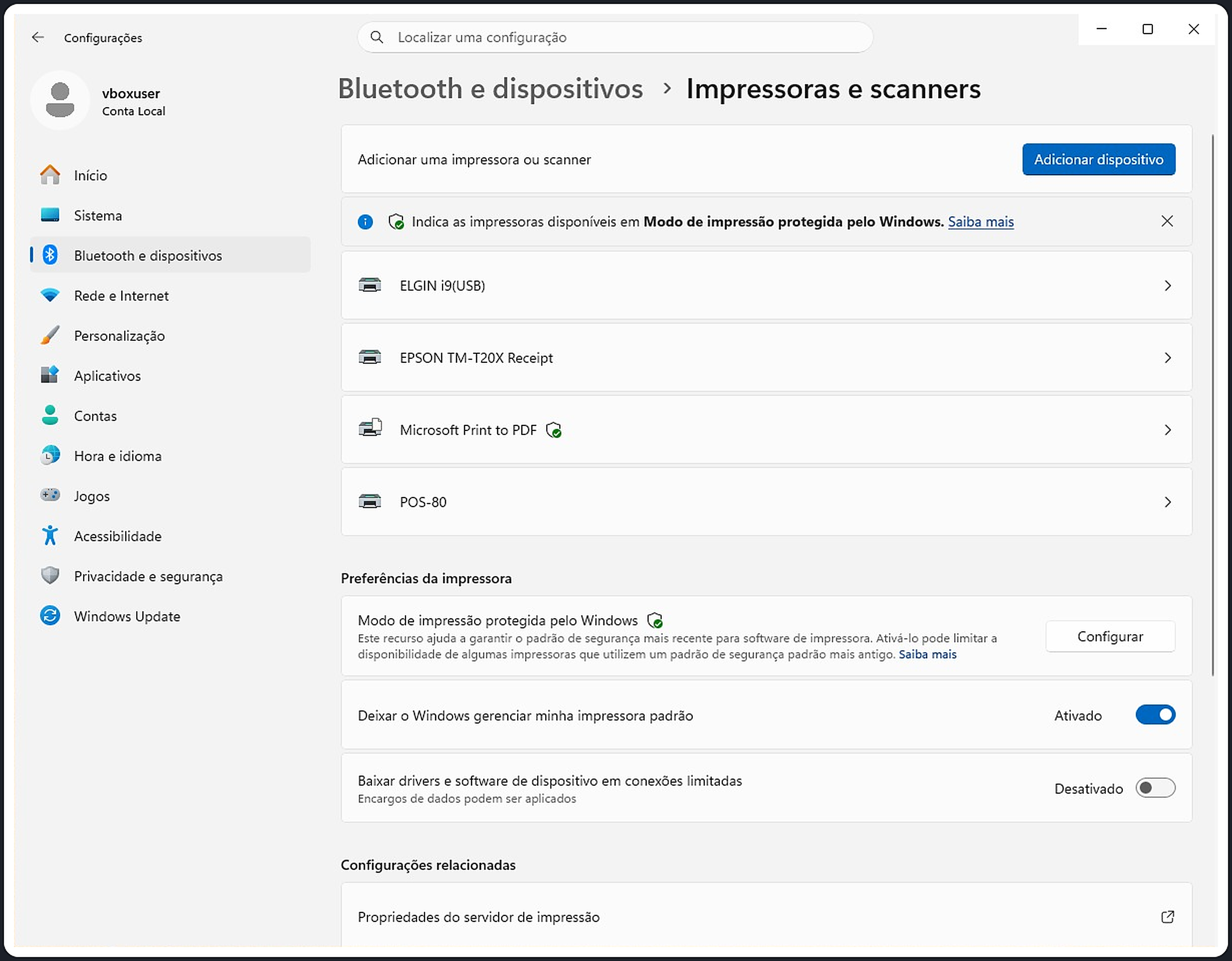Screen dimensions: 1232x961
Task: Click the shield icon next to Modo de impressão protegida
Action: point(655,620)
